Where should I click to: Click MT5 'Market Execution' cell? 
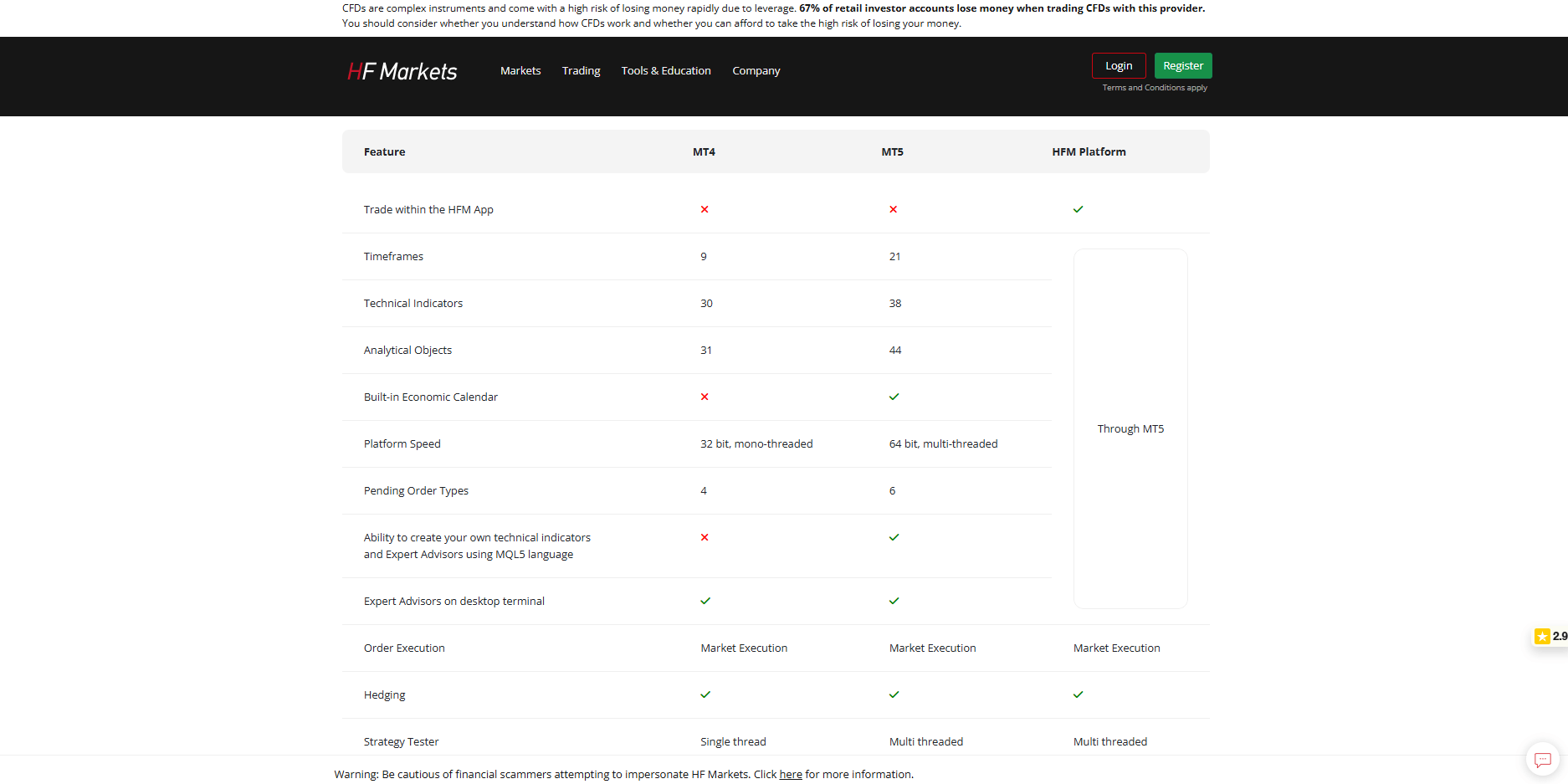point(932,648)
